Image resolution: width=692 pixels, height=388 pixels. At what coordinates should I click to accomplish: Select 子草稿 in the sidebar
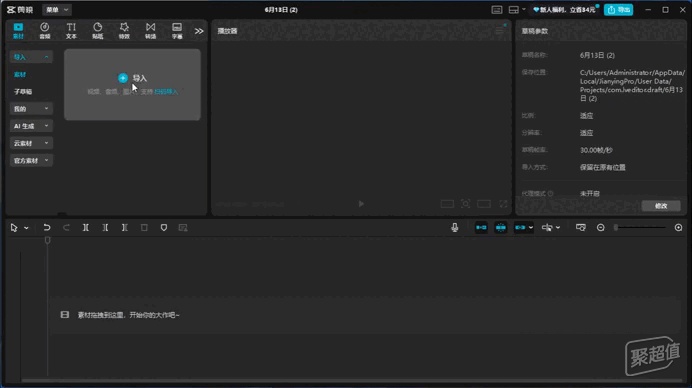[x=23, y=92]
